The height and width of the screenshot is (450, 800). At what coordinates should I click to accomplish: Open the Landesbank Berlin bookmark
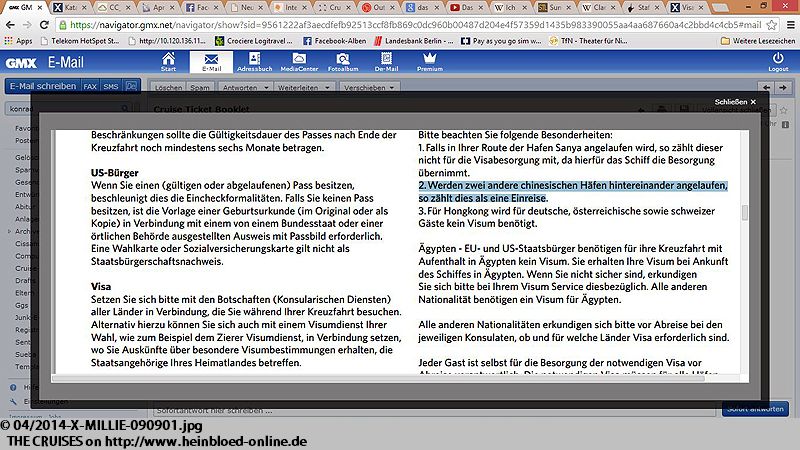pos(413,41)
